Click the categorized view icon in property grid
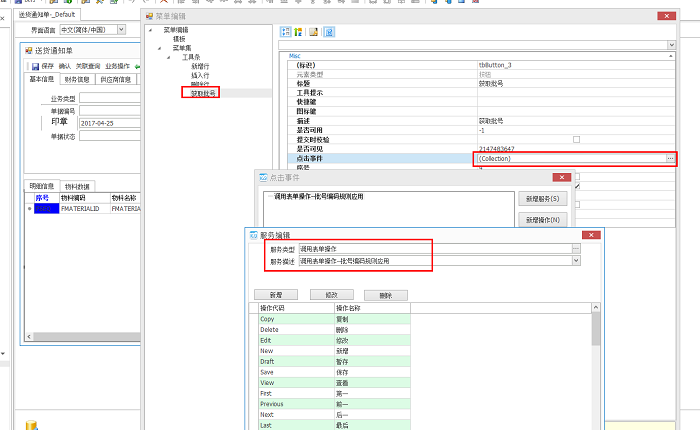700x430 pixels. (x=286, y=32)
